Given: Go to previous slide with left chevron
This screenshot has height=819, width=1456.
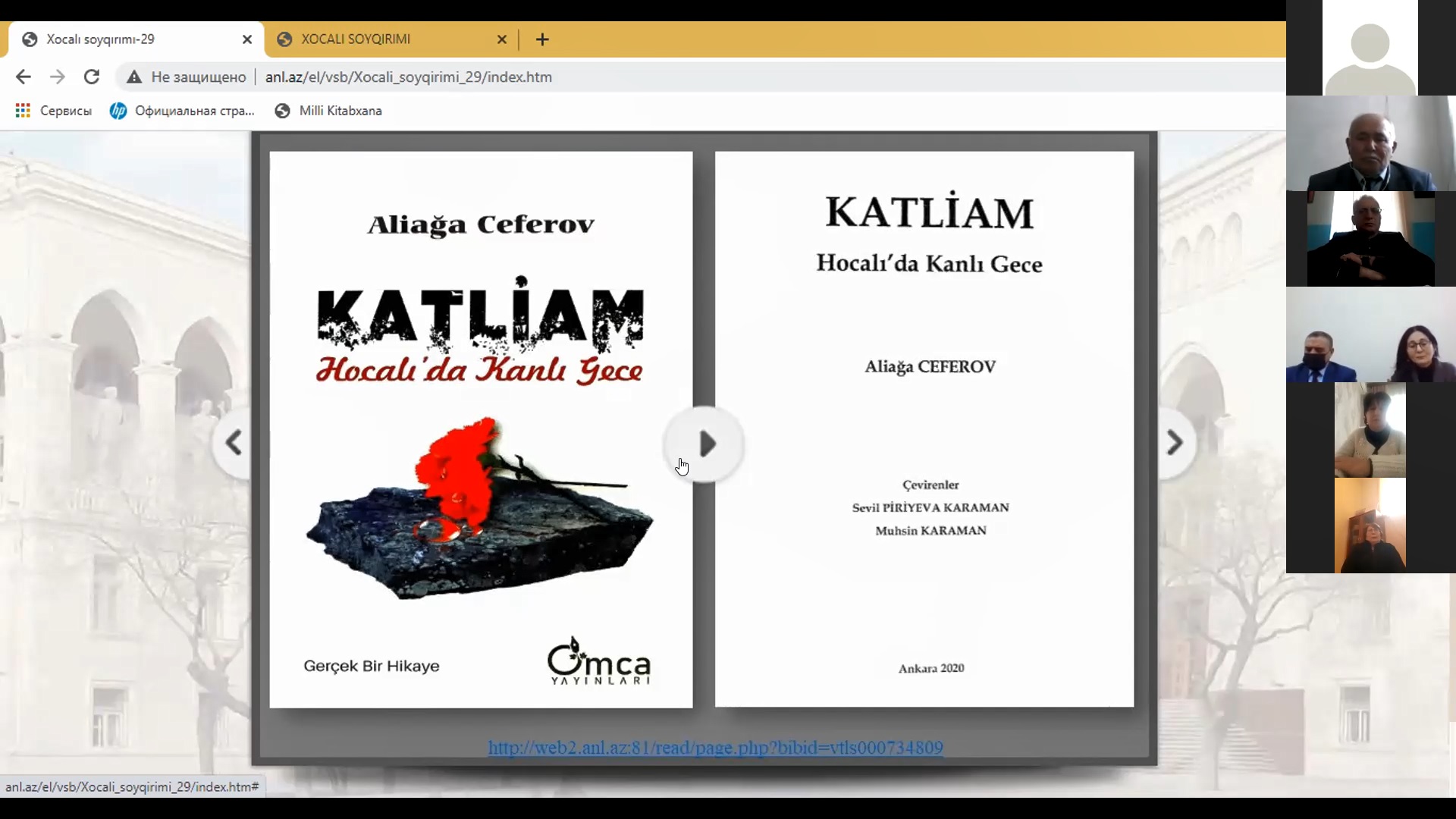Looking at the screenshot, I should click(x=234, y=443).
